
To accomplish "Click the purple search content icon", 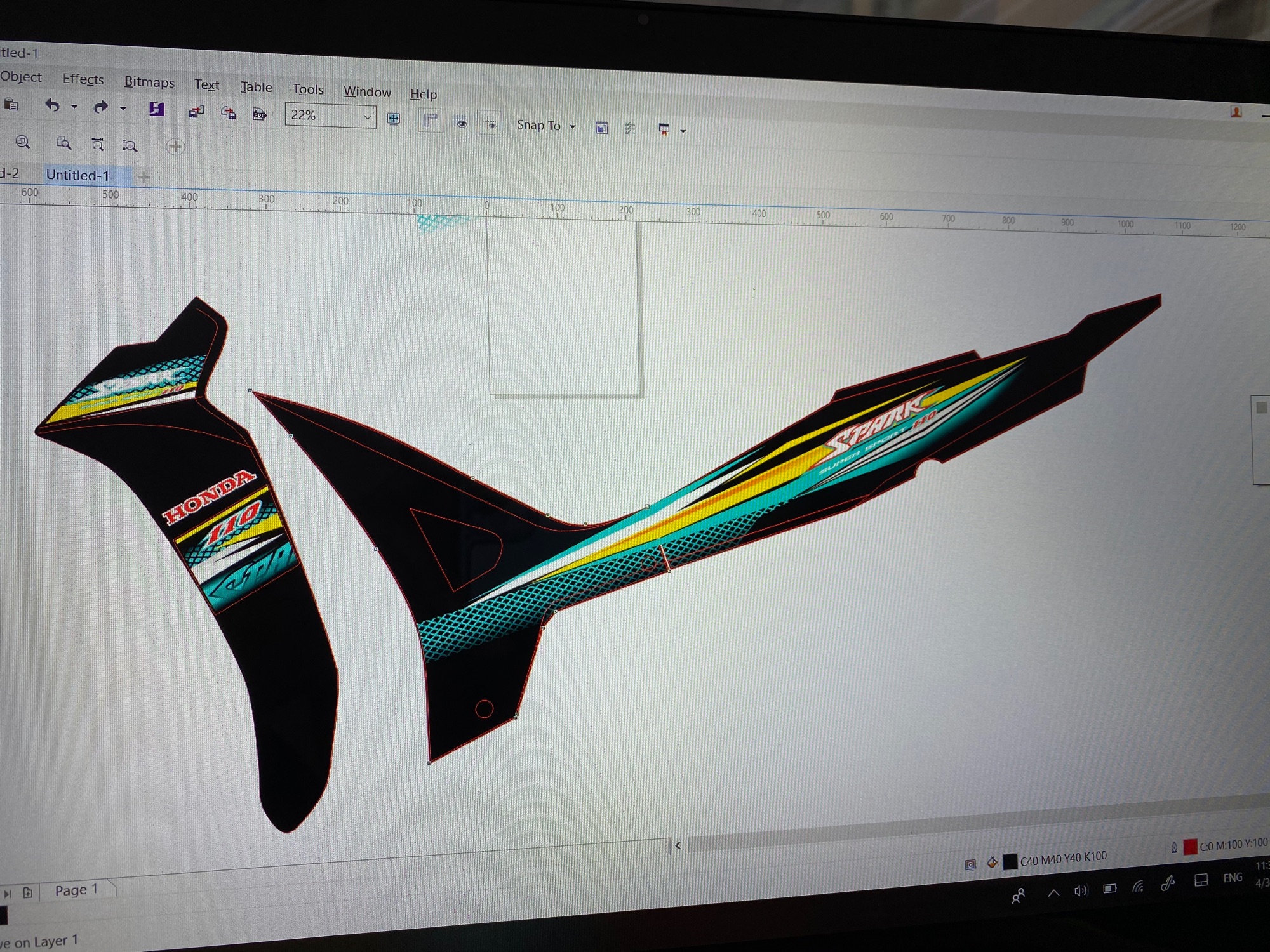I will pyautogui.click(x=156, y=109).
